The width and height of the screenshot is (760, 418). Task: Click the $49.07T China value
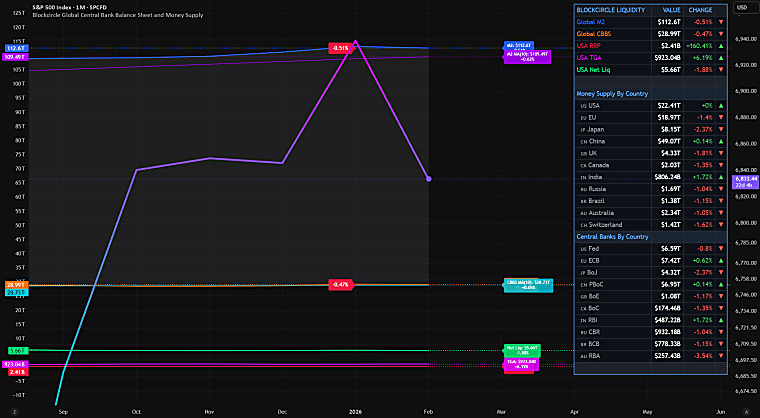pos(669,142)
